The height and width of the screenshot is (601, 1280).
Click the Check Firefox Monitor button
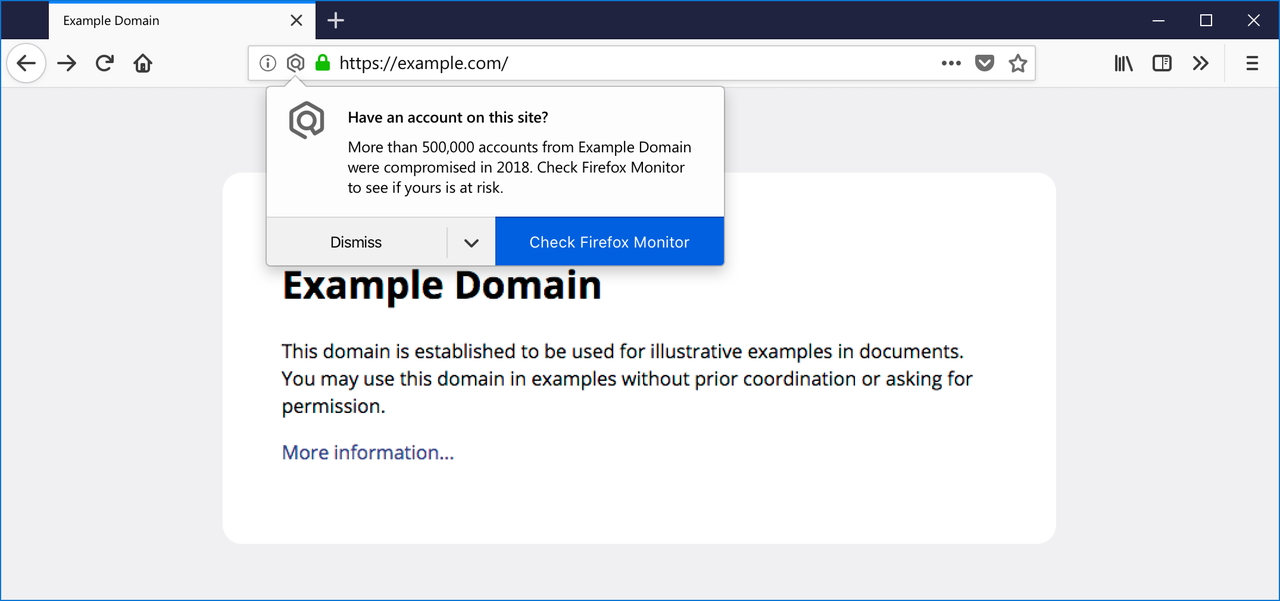pos(609,242)
